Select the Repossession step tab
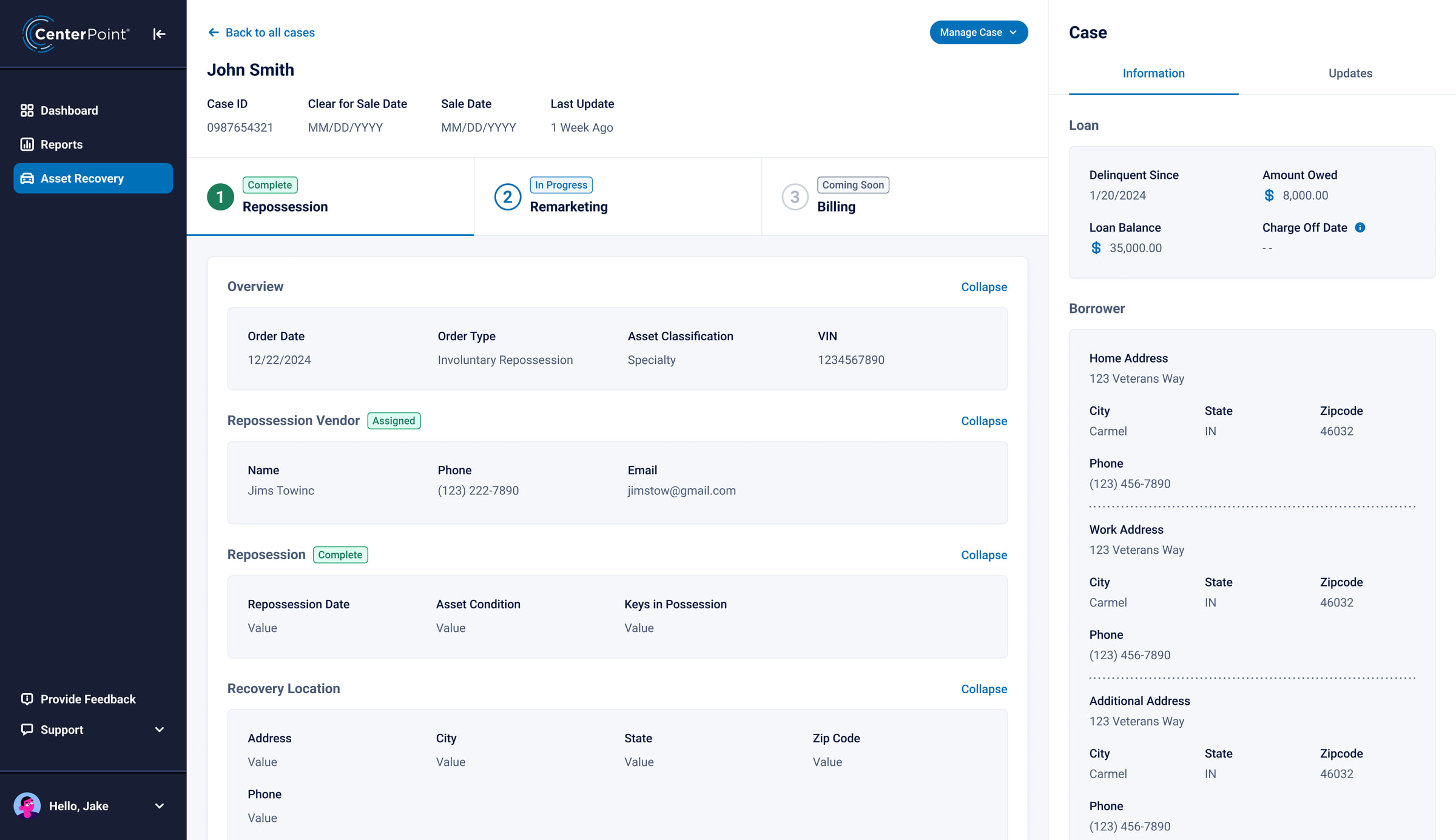Screen dimensions: 1456x840 pyautogui.click(x=330, y=197)
